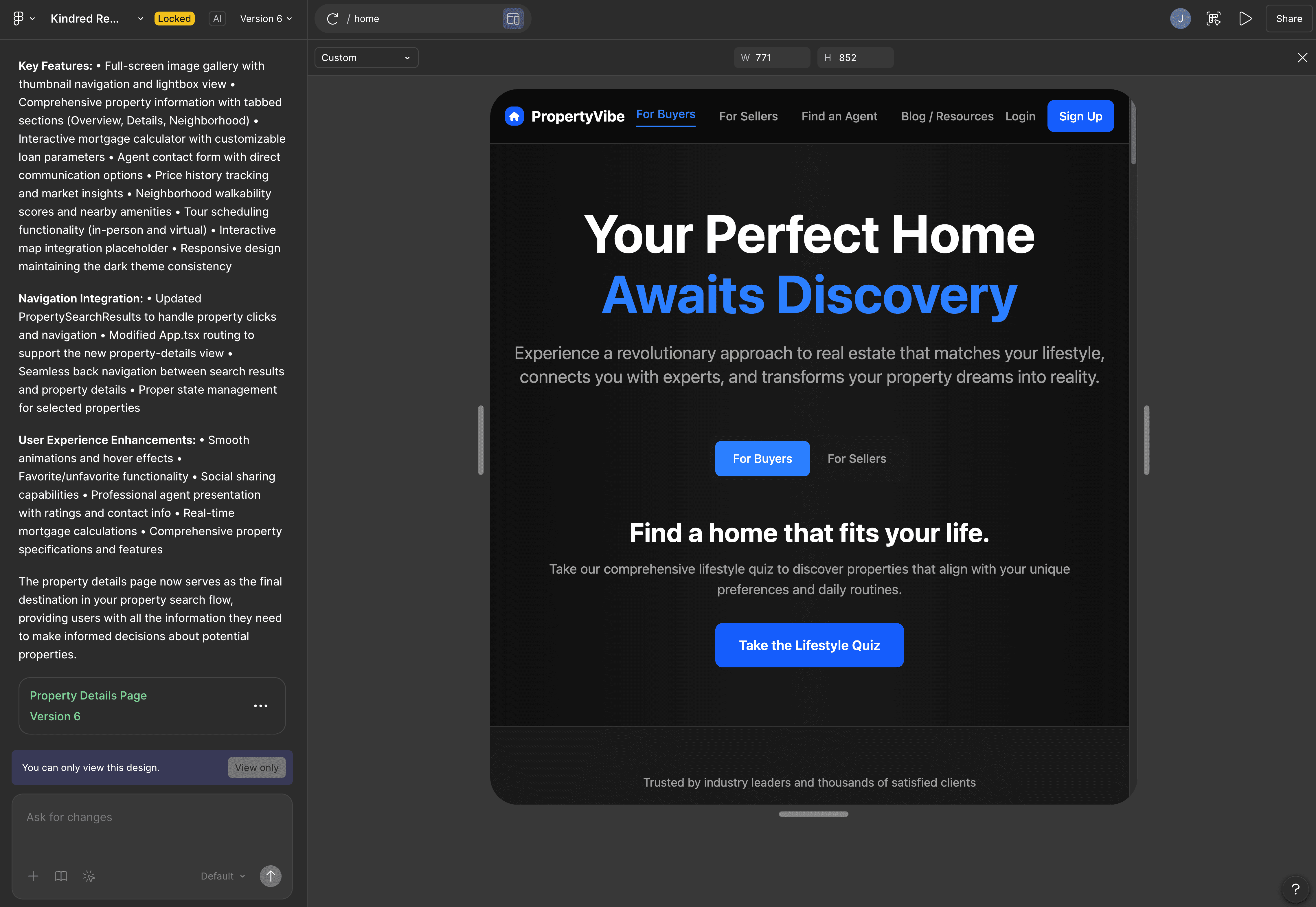1316x907 pixels.
Task: Open Blog / Resources nav item
Action: (947, 116)
